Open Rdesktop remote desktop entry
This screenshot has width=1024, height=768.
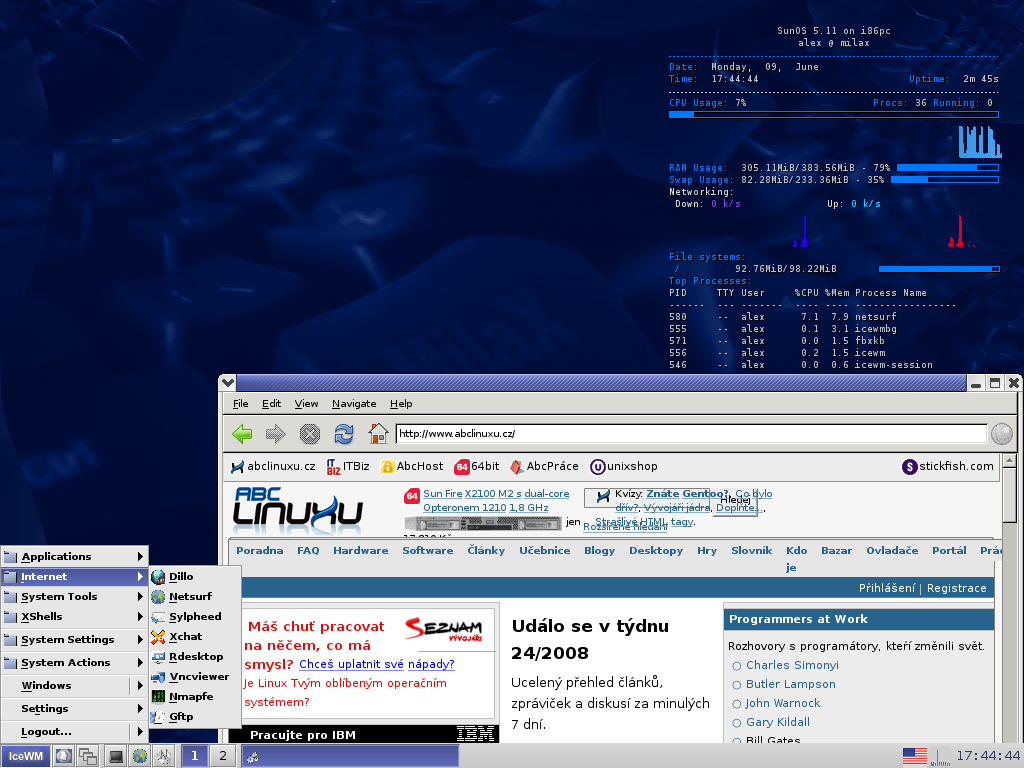[195, 657]
